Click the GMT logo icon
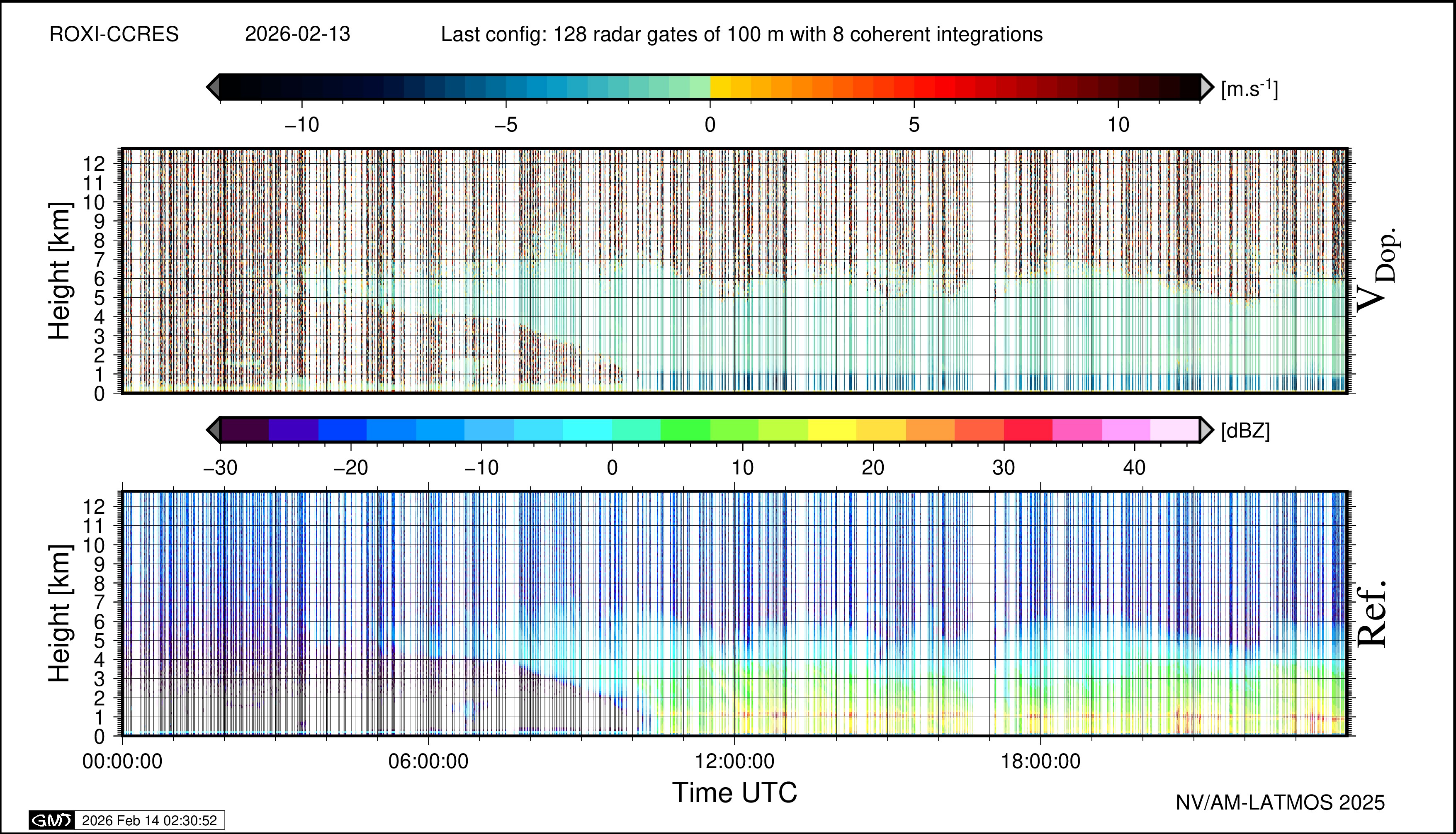The height and width of the screenshot is (834, 1456). 51,820
